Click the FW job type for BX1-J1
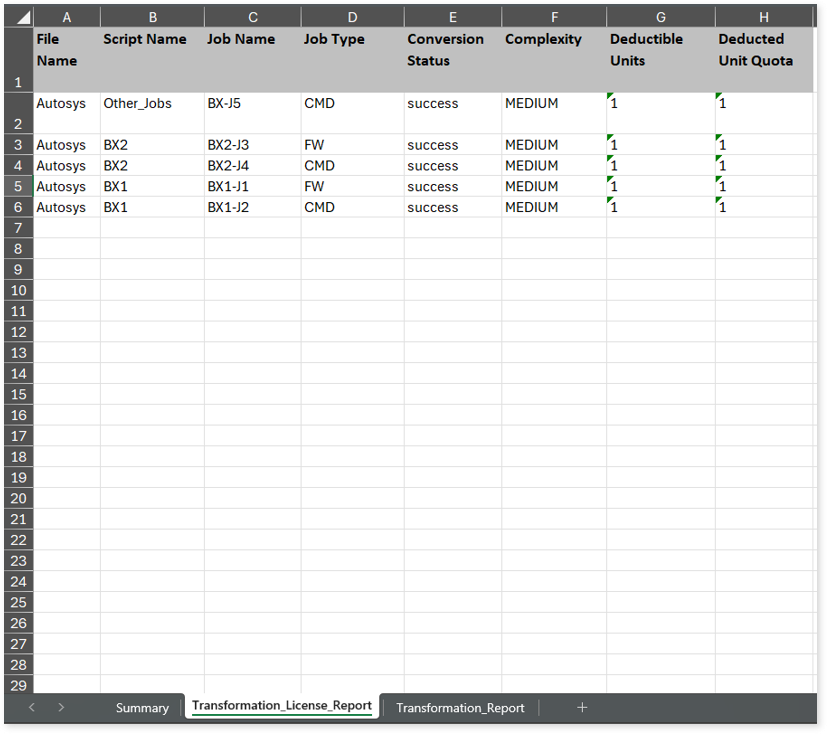 [x=352, y=186]
